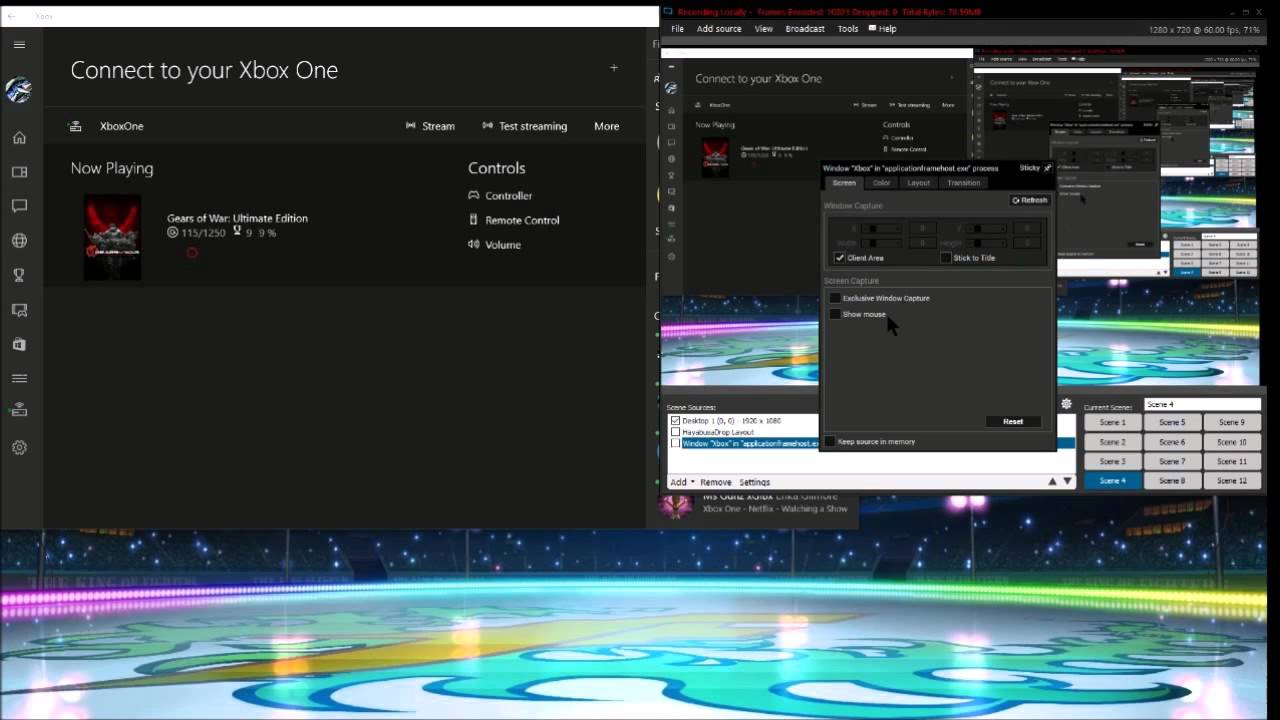Viewport: 1280px width, 720px height.
Task: Click the gamerscore icon beside 115/1250
Action: 173,232
